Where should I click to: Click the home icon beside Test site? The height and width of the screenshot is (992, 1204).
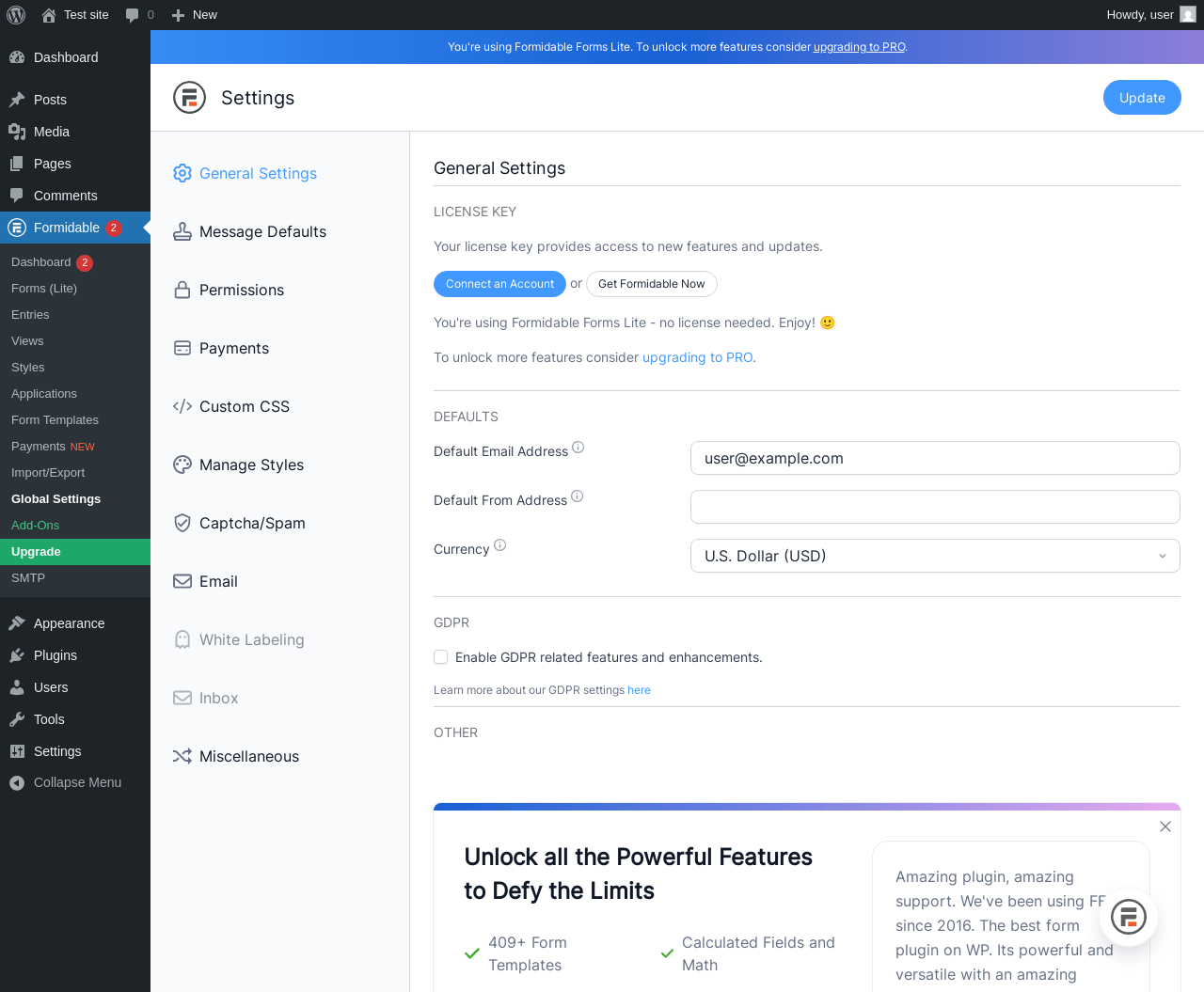tap(49, 15)
